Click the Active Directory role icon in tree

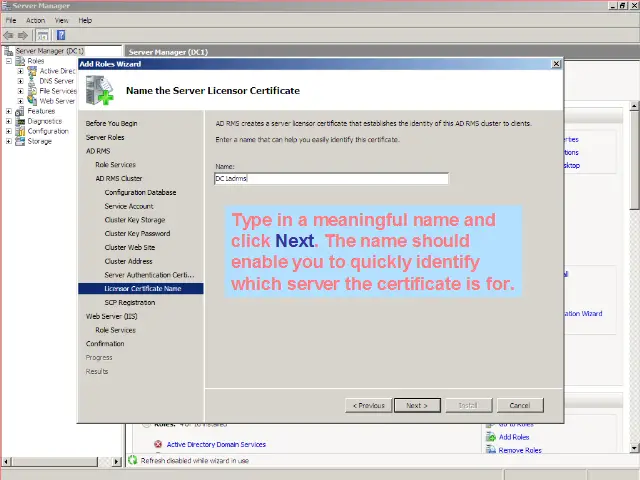pyautogui.click(x=32, y=71)
